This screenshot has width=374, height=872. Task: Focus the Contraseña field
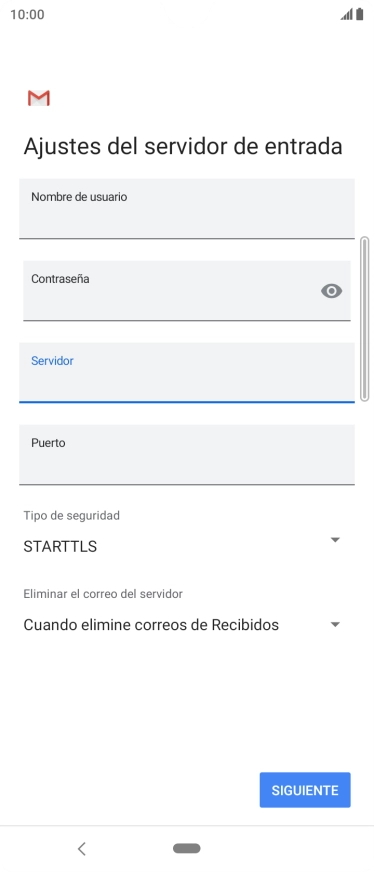point(187,291)
